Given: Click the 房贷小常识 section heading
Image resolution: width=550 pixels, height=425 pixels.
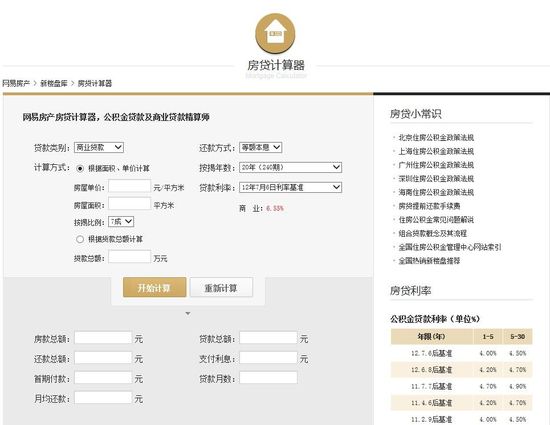Looking at the screenshot, I should click(416, 114).
